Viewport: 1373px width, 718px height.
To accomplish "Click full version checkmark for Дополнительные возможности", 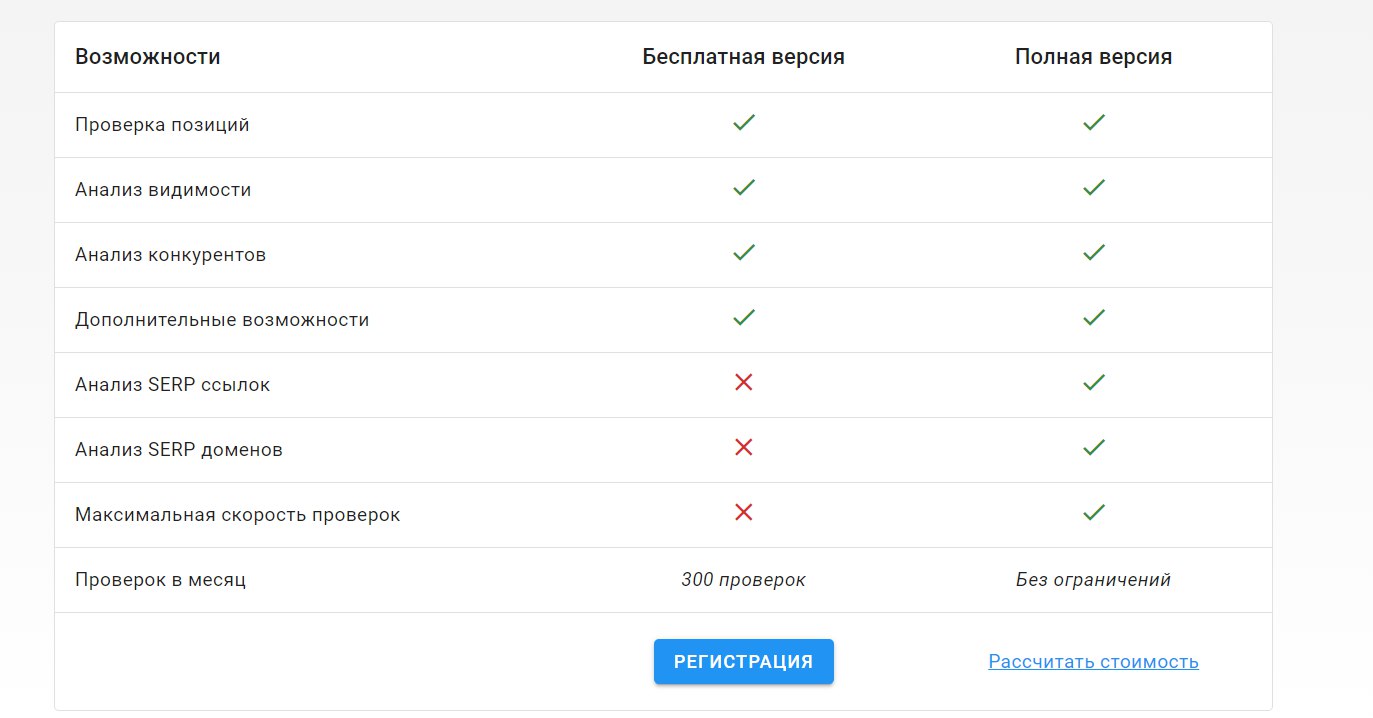I will [1093, 318].
